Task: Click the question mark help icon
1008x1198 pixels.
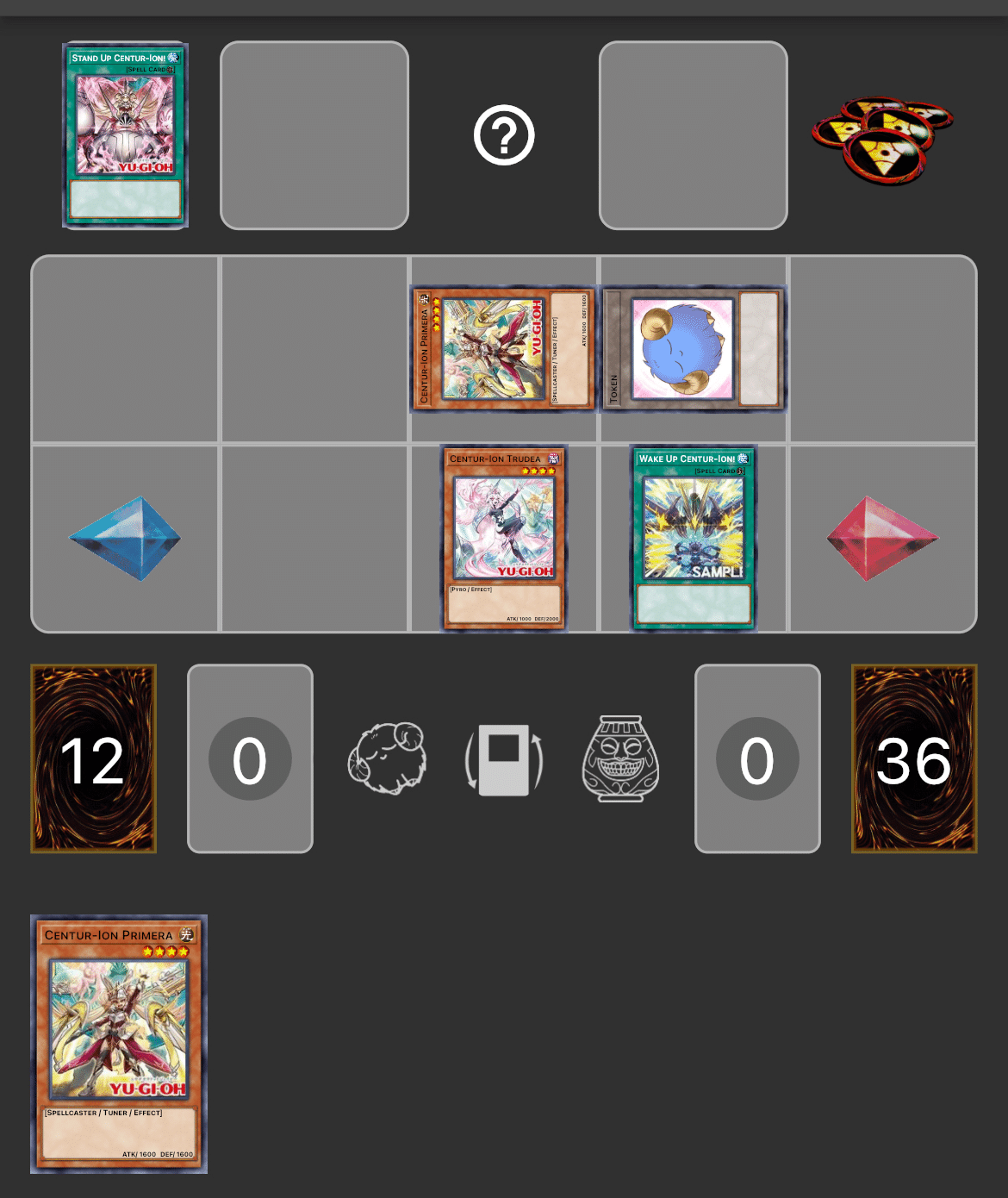Action: tap(504, 135)
